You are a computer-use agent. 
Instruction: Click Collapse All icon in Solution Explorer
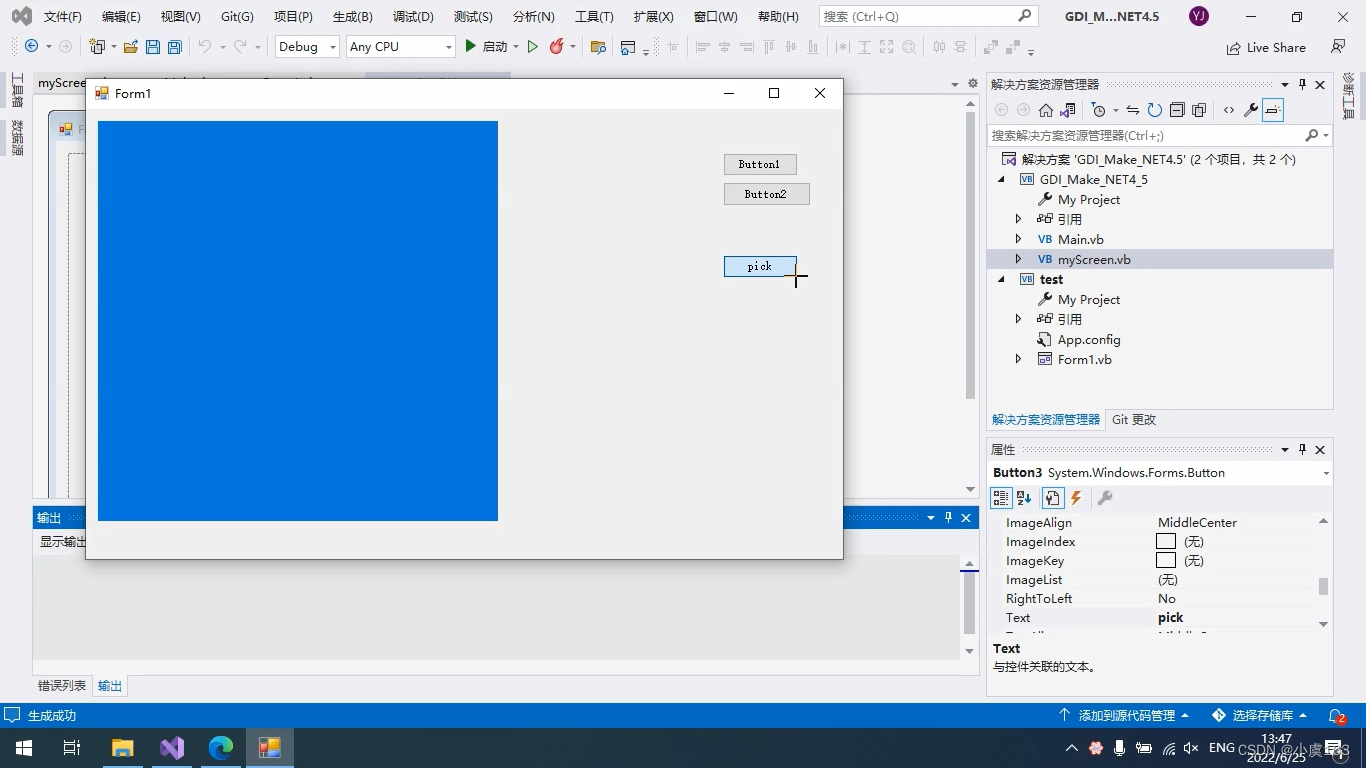click(1177, 110)
